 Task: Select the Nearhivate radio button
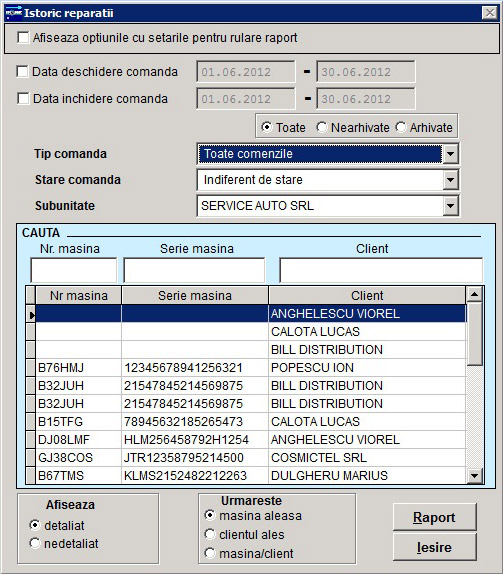click(322, 127)
